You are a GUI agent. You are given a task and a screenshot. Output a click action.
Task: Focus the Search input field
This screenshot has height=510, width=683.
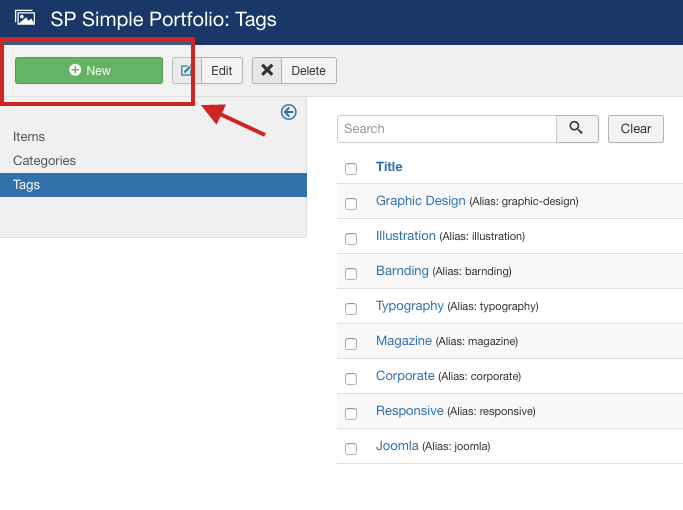click(x=446, y=128)
